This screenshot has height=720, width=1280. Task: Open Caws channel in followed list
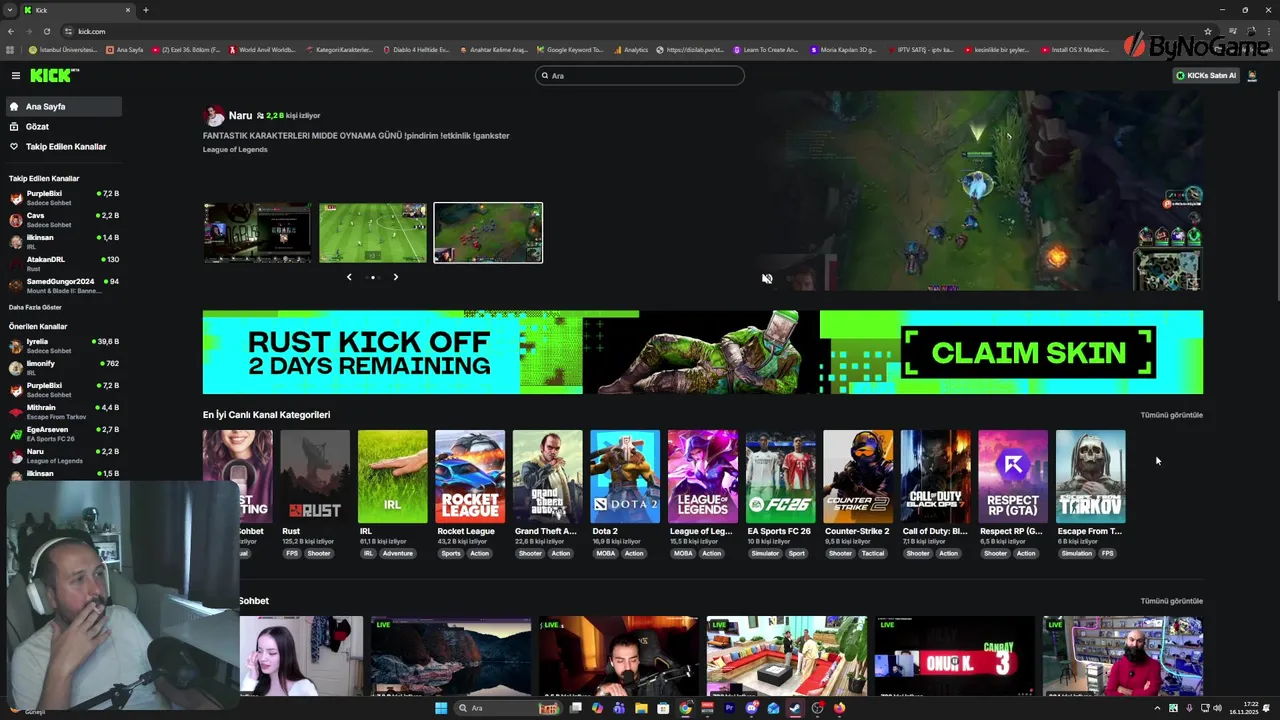(x=63, y=219)
